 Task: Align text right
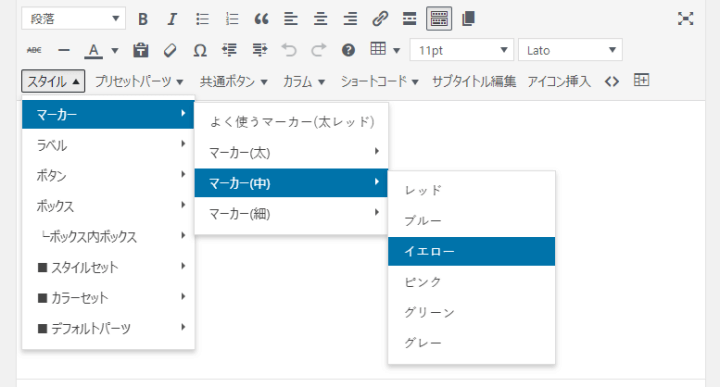point(350,19)
